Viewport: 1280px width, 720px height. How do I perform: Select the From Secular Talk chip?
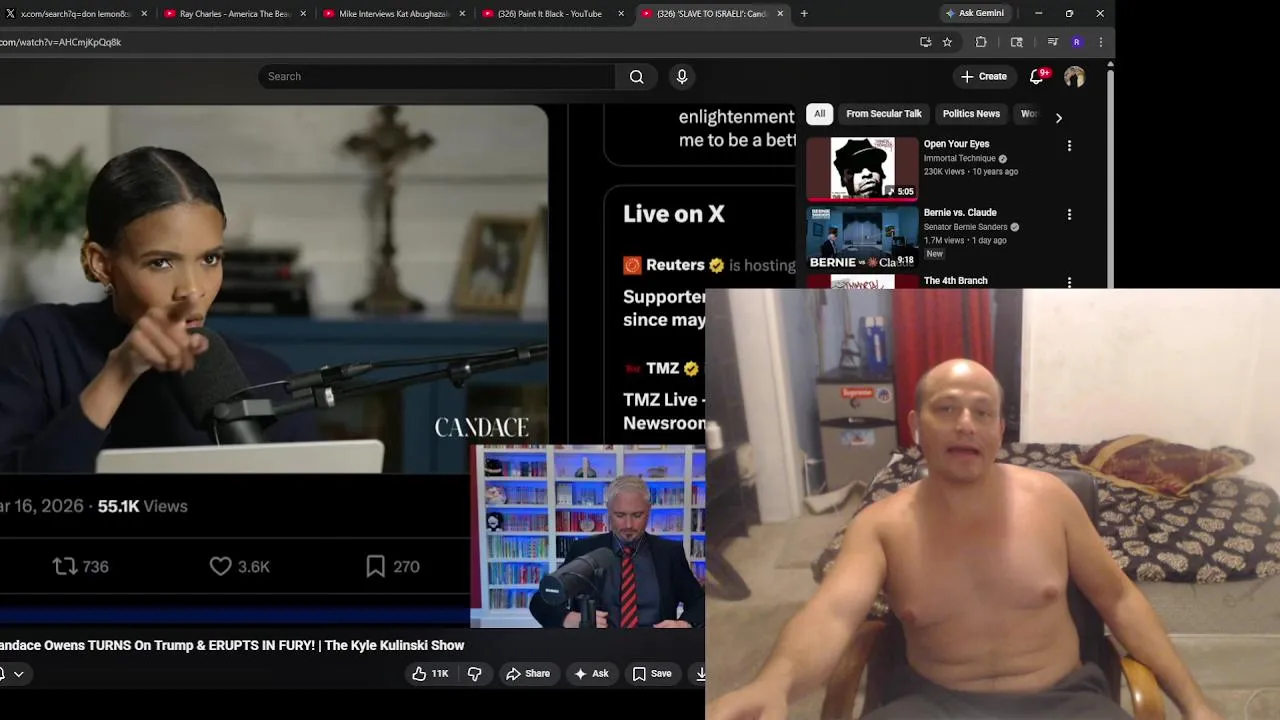click(x=884, y=114)
